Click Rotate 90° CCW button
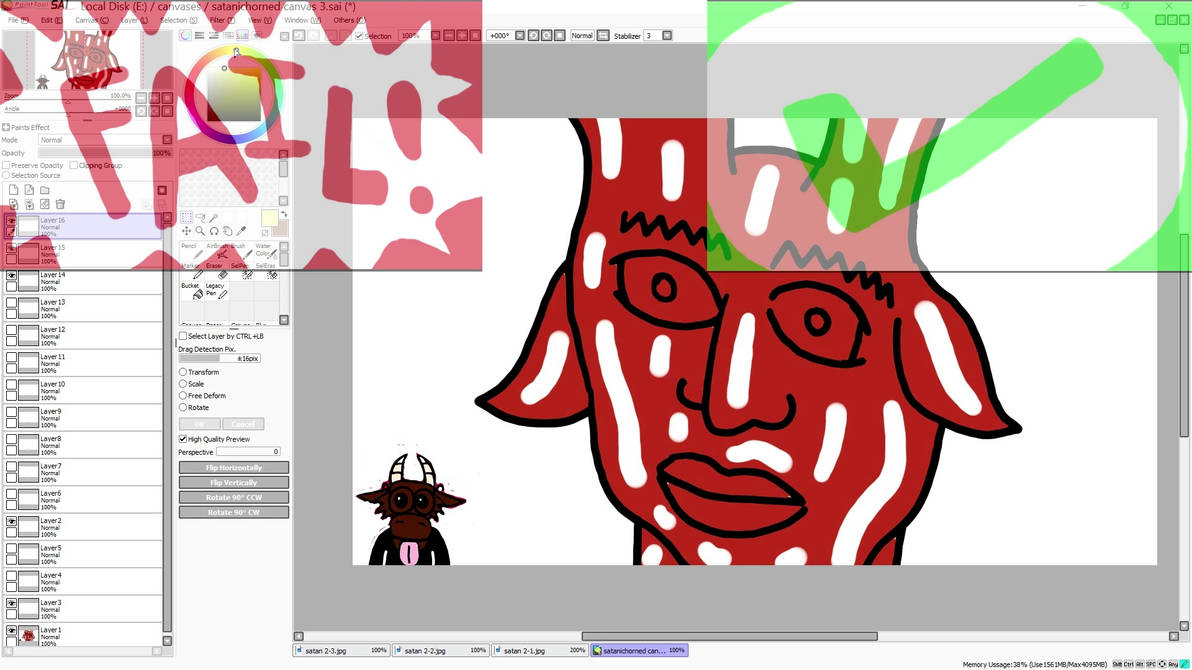 [x=234, y=497]
